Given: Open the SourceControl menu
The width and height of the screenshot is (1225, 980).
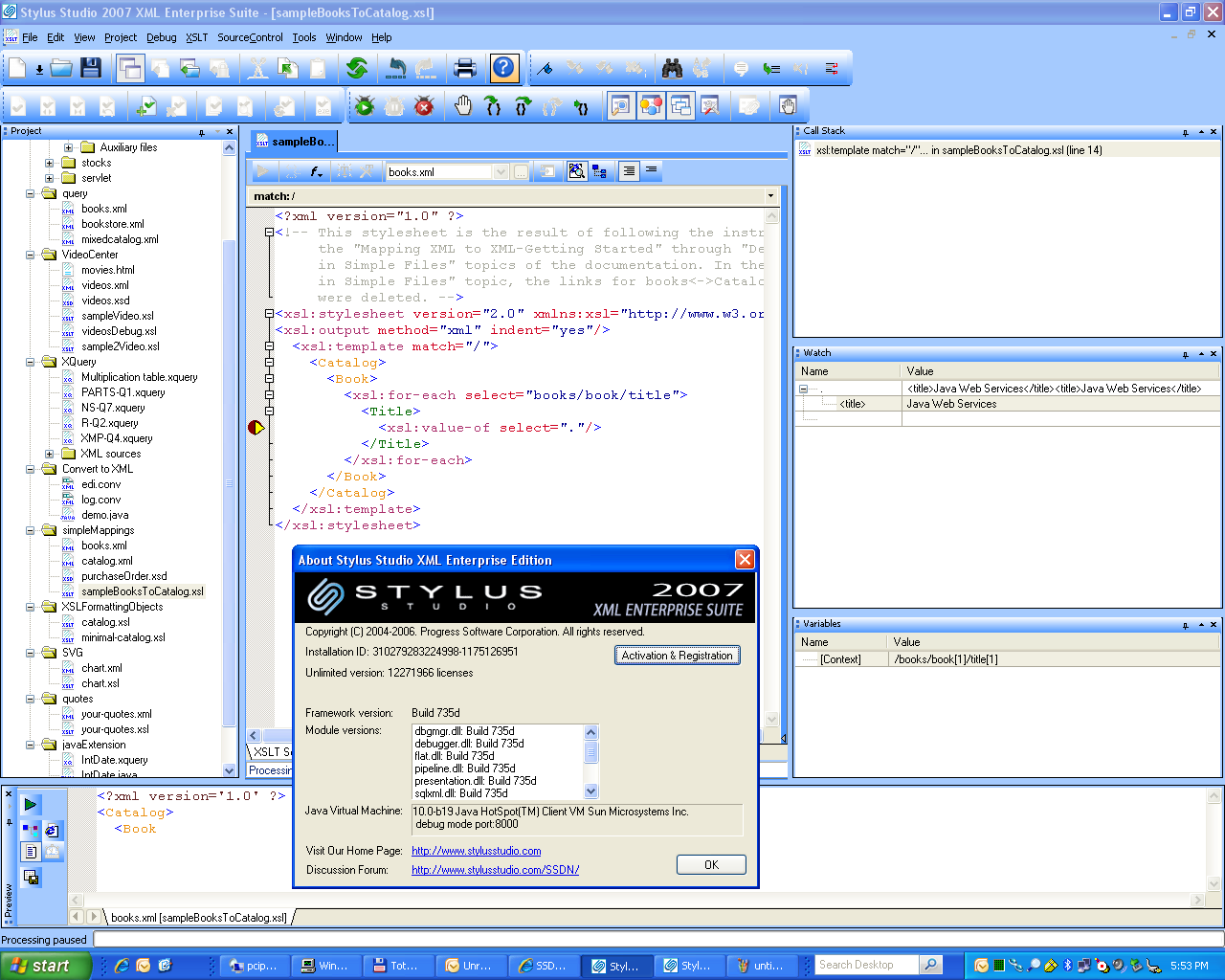Looking at the screenshot, I should [x=250, y=37].
